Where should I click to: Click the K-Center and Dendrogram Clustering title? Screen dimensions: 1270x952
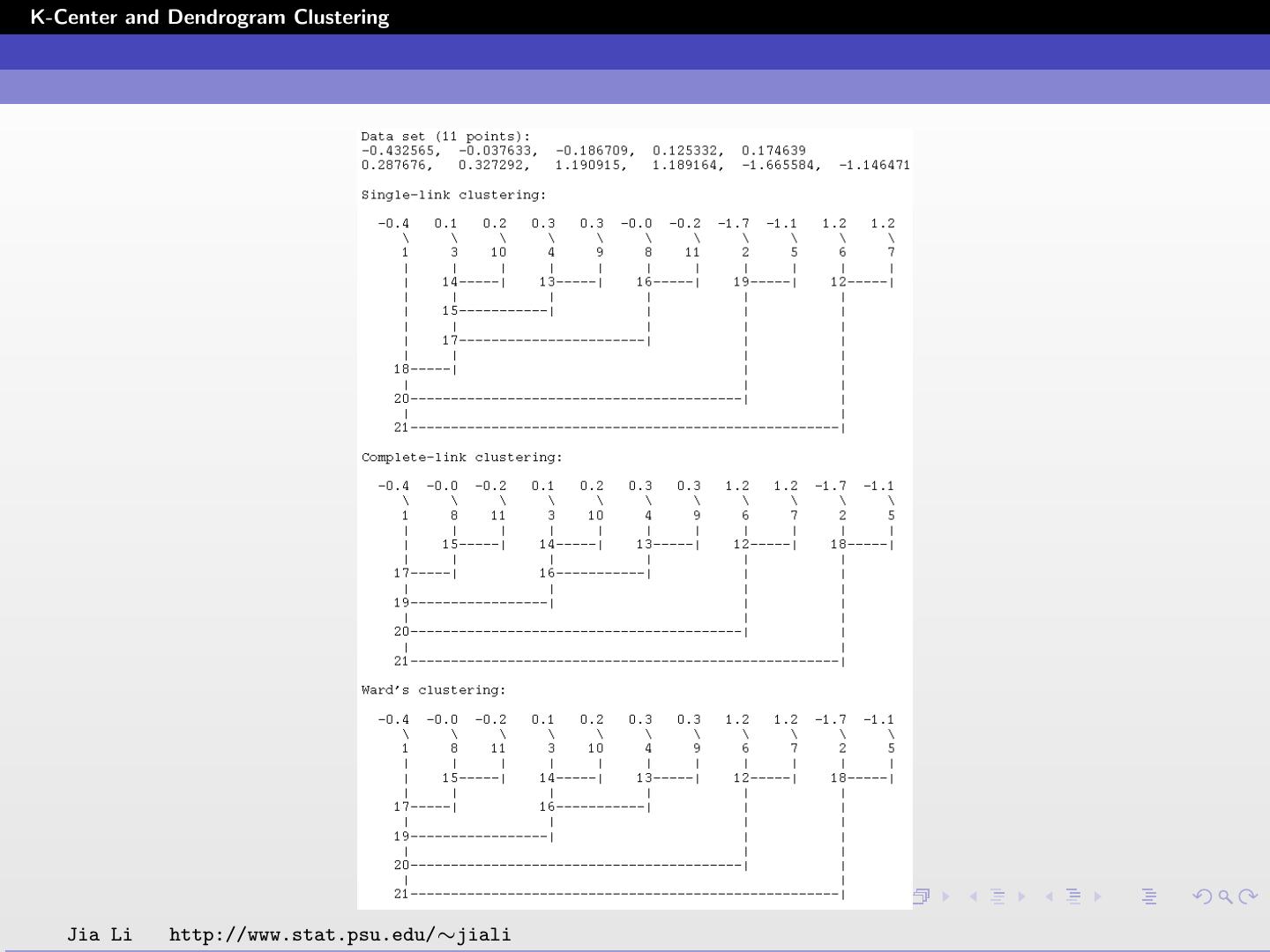[x=210, y=18]
